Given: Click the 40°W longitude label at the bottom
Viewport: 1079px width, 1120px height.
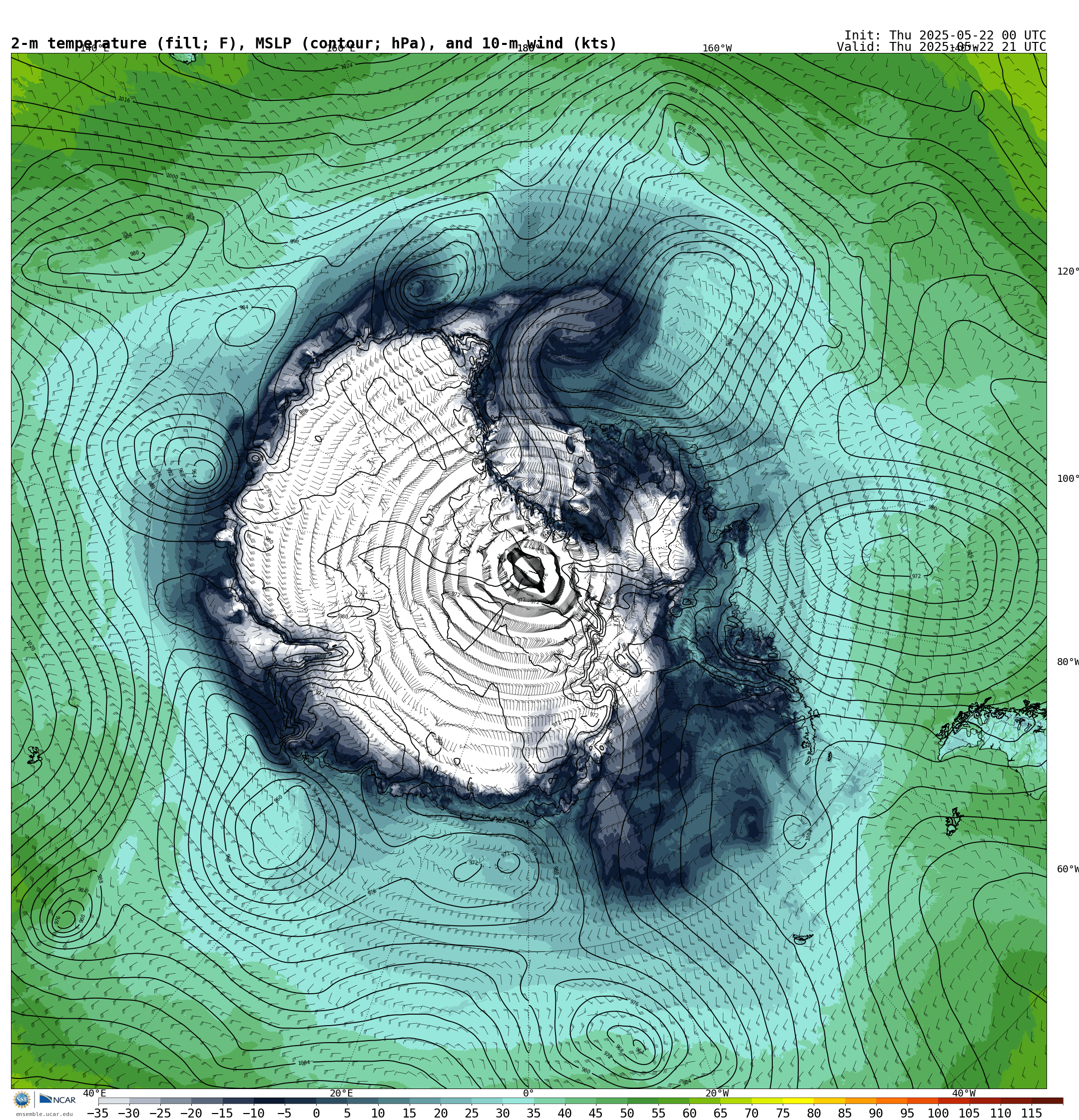Looking at the screenshot, I should 964,1093.
